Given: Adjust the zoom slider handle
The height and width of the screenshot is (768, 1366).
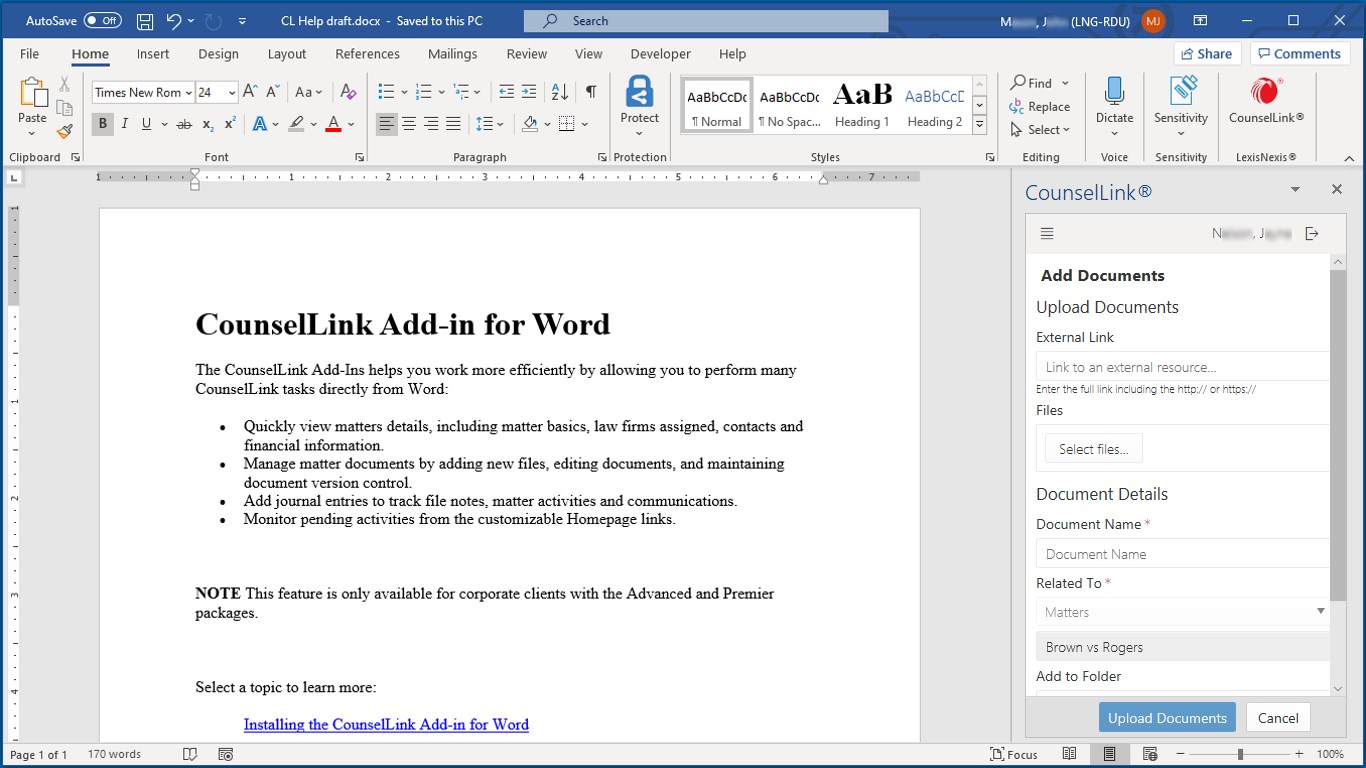Looking at the screenshot, I should [1240, 754].
